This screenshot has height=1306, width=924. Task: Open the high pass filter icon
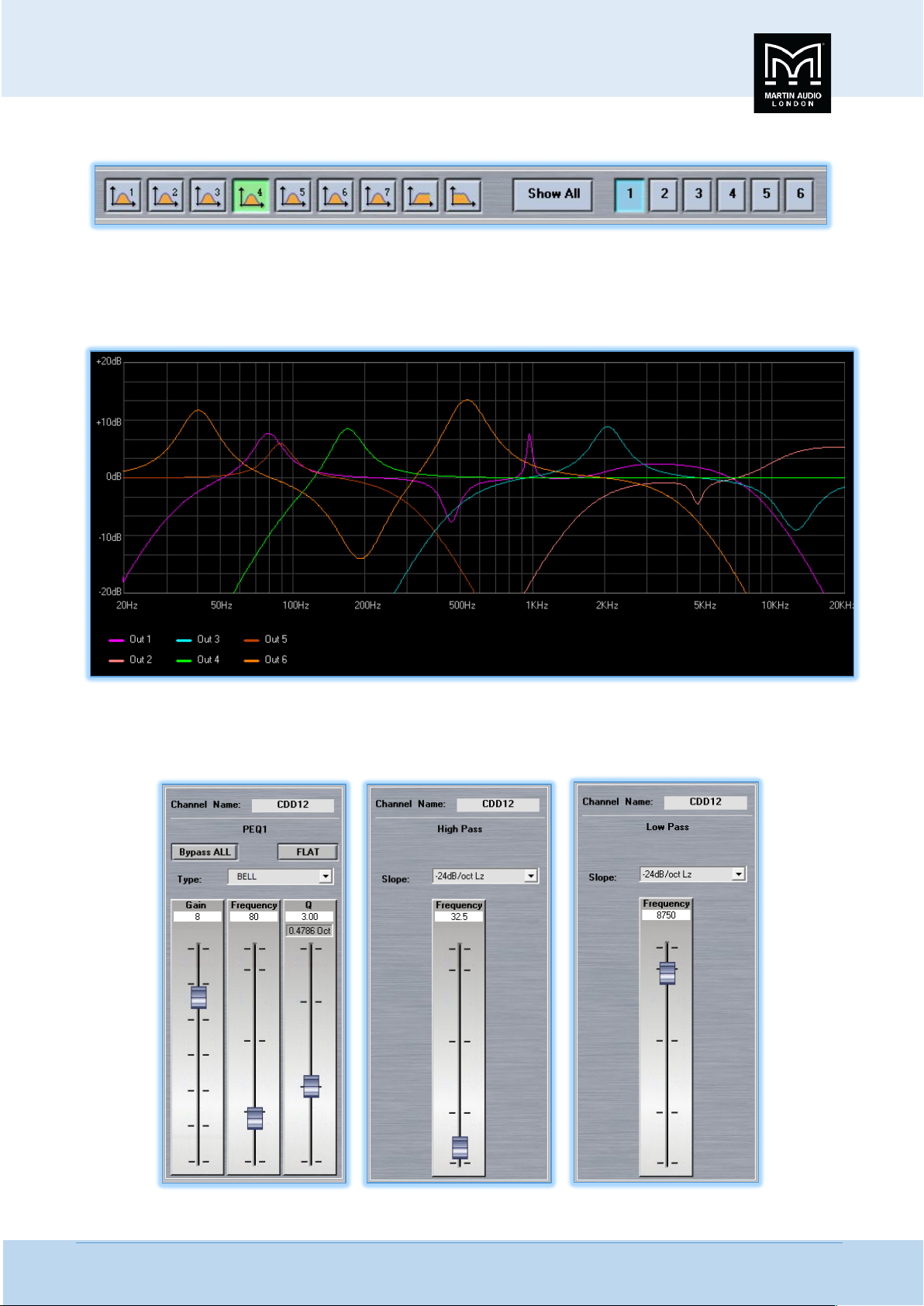[x=421, y=195]
